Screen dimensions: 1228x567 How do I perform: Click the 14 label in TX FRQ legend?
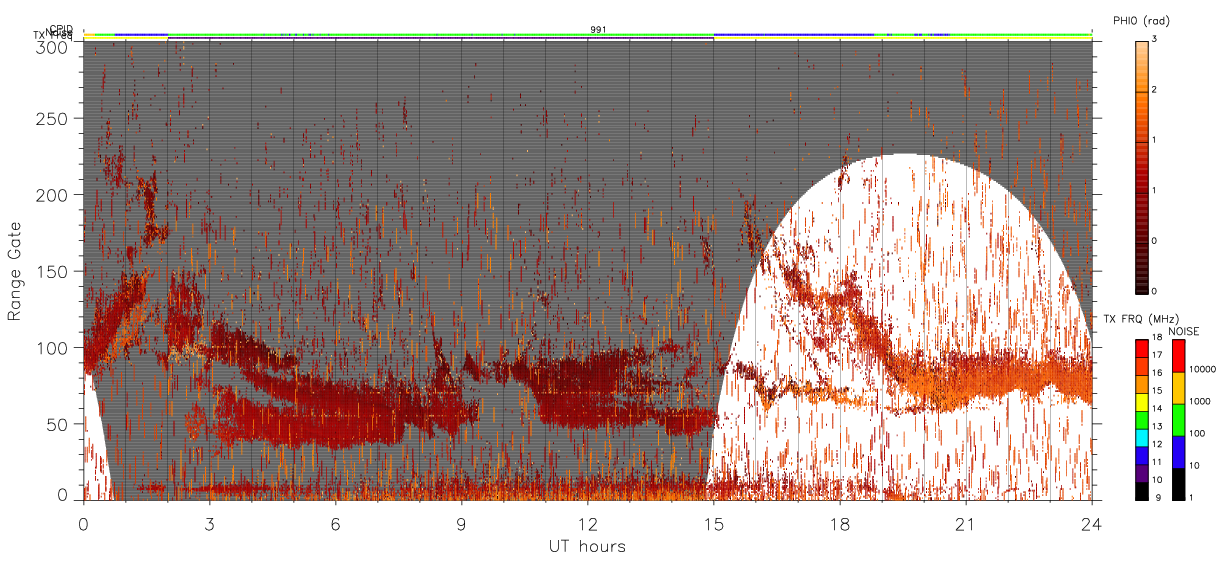click(x=1157, y=409)
